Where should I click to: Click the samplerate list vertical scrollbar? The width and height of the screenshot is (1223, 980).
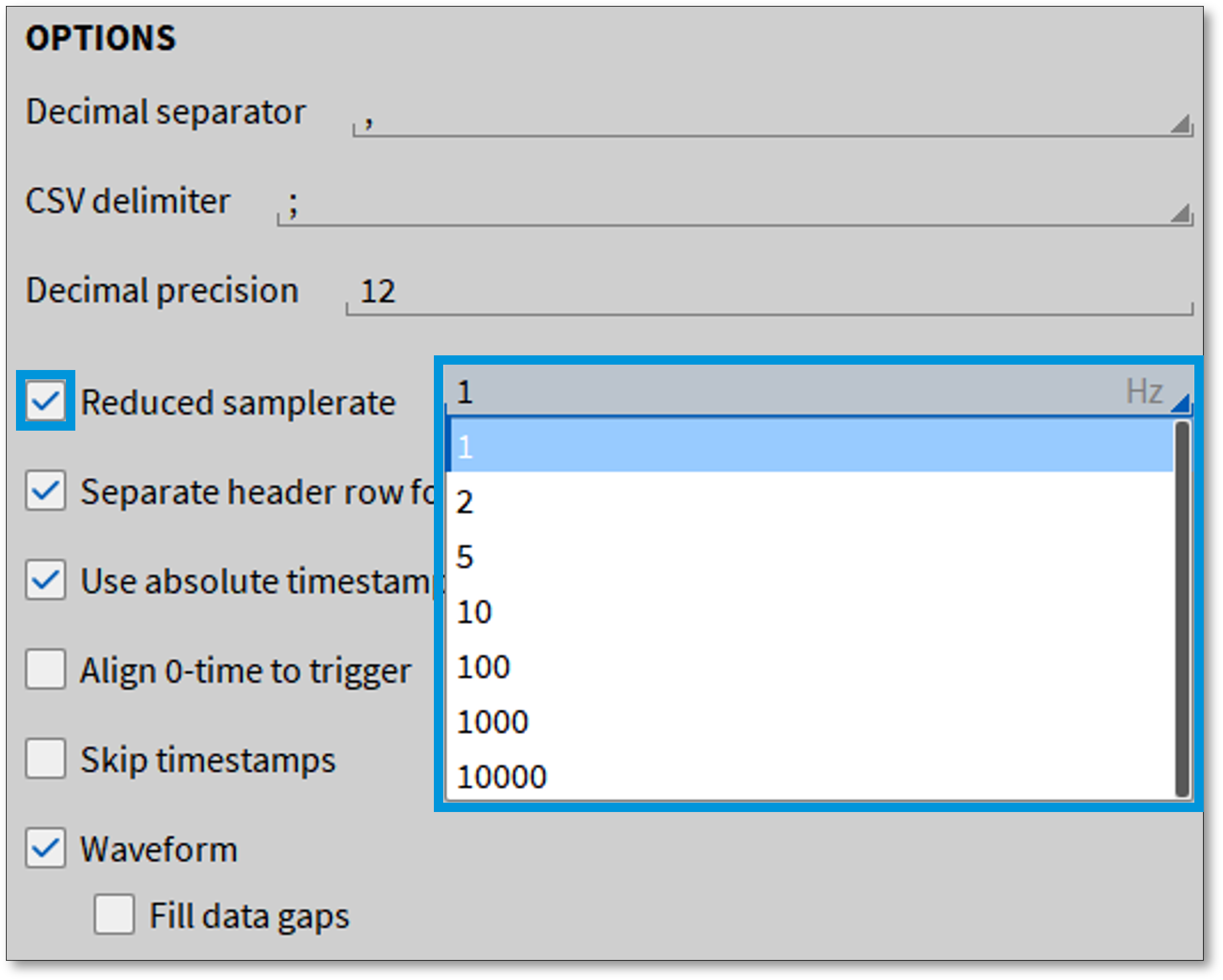[x=1183, y=608]
